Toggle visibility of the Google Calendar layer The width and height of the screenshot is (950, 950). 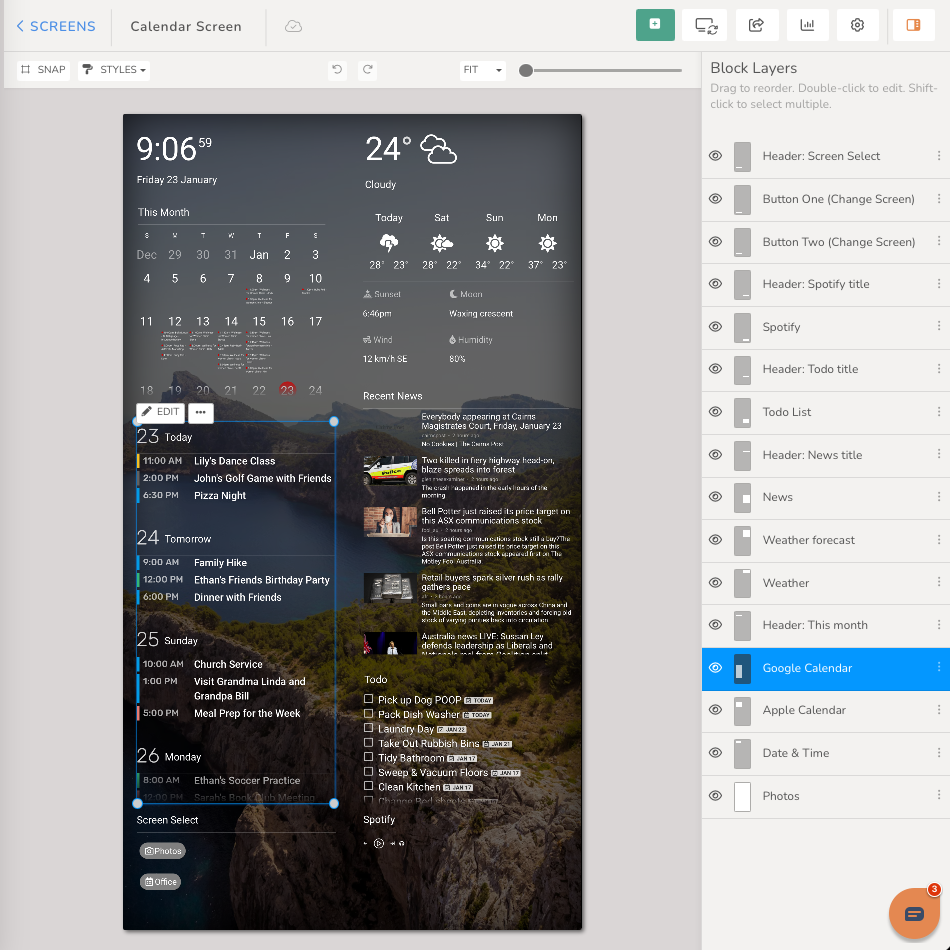click(x=714, y=669)
